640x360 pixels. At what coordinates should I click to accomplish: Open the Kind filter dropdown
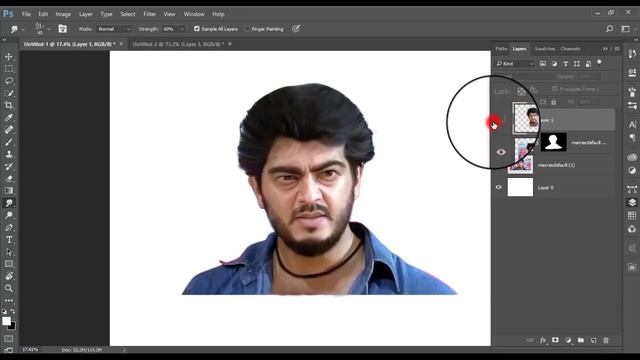click(515, 64)
